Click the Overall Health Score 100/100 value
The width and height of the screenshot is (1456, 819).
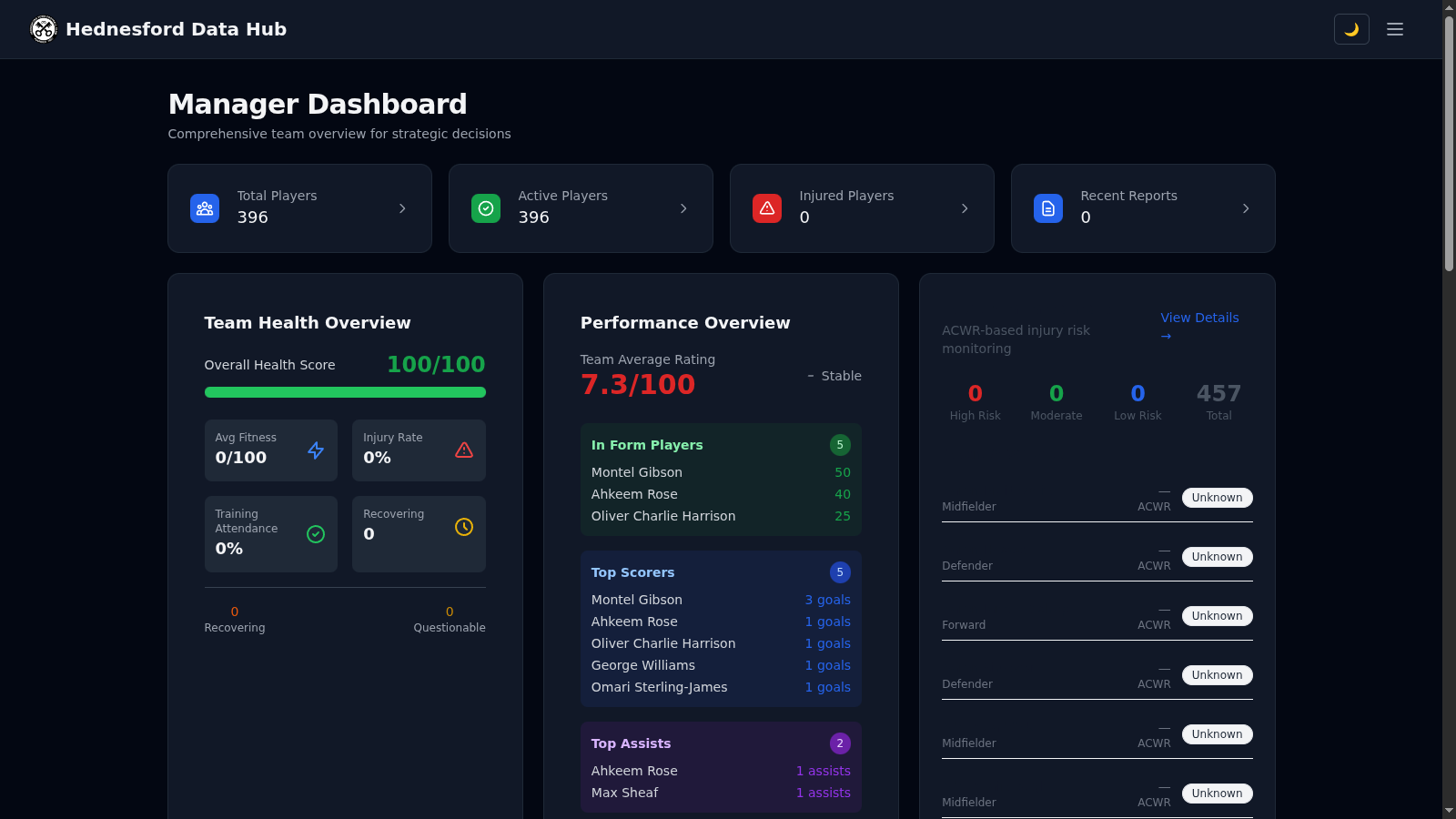click(436, 365)
